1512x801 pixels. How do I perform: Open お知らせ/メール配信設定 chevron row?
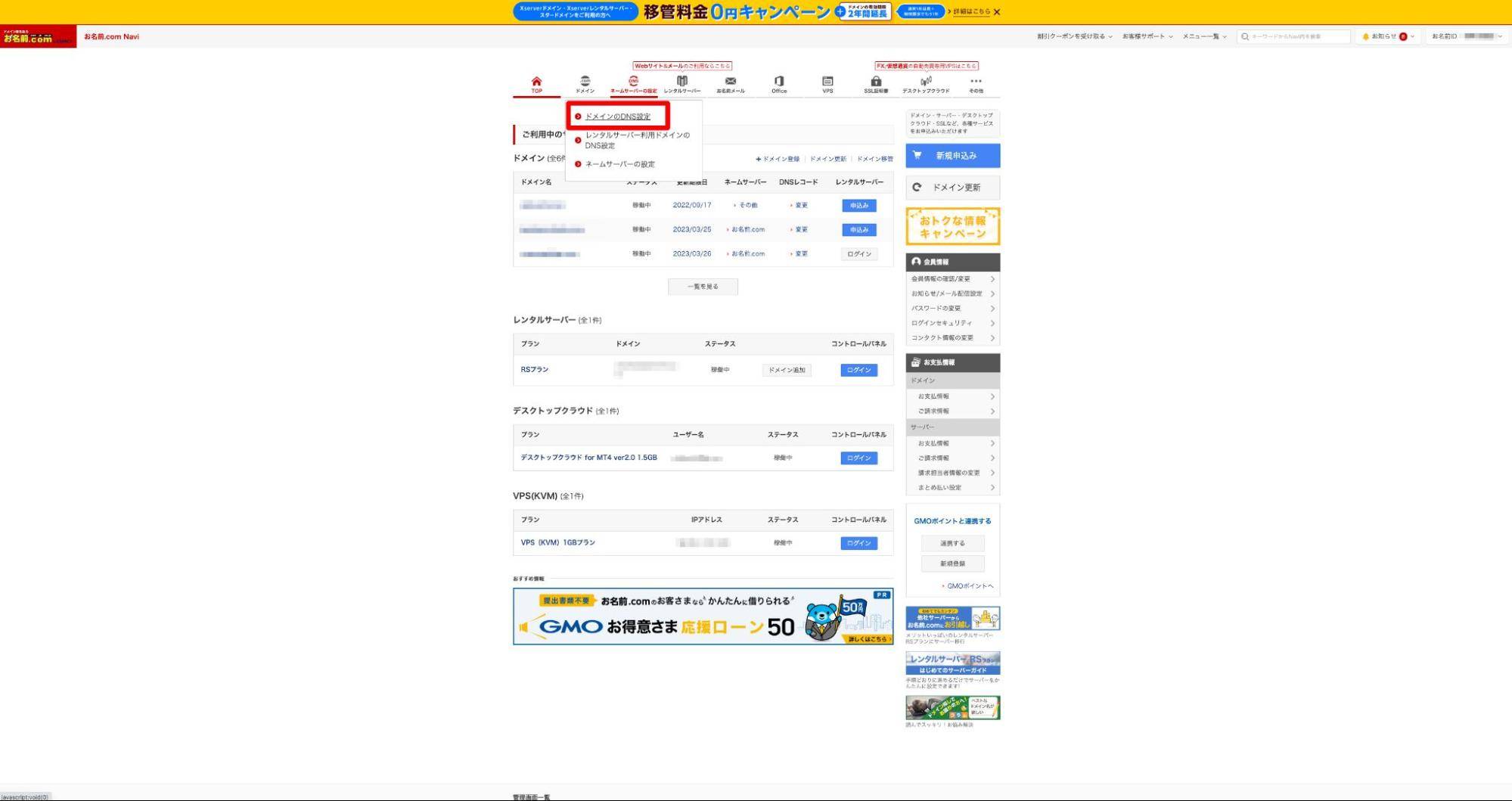[x=953, y=293]
